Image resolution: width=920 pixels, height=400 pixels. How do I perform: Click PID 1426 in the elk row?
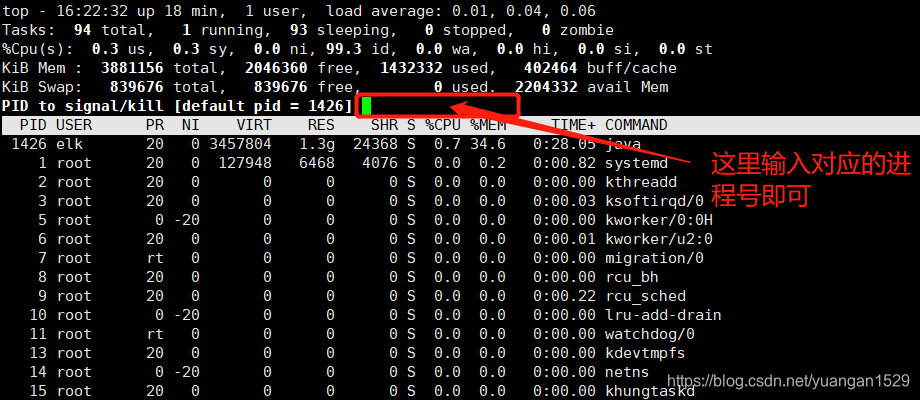click(29, 144)
